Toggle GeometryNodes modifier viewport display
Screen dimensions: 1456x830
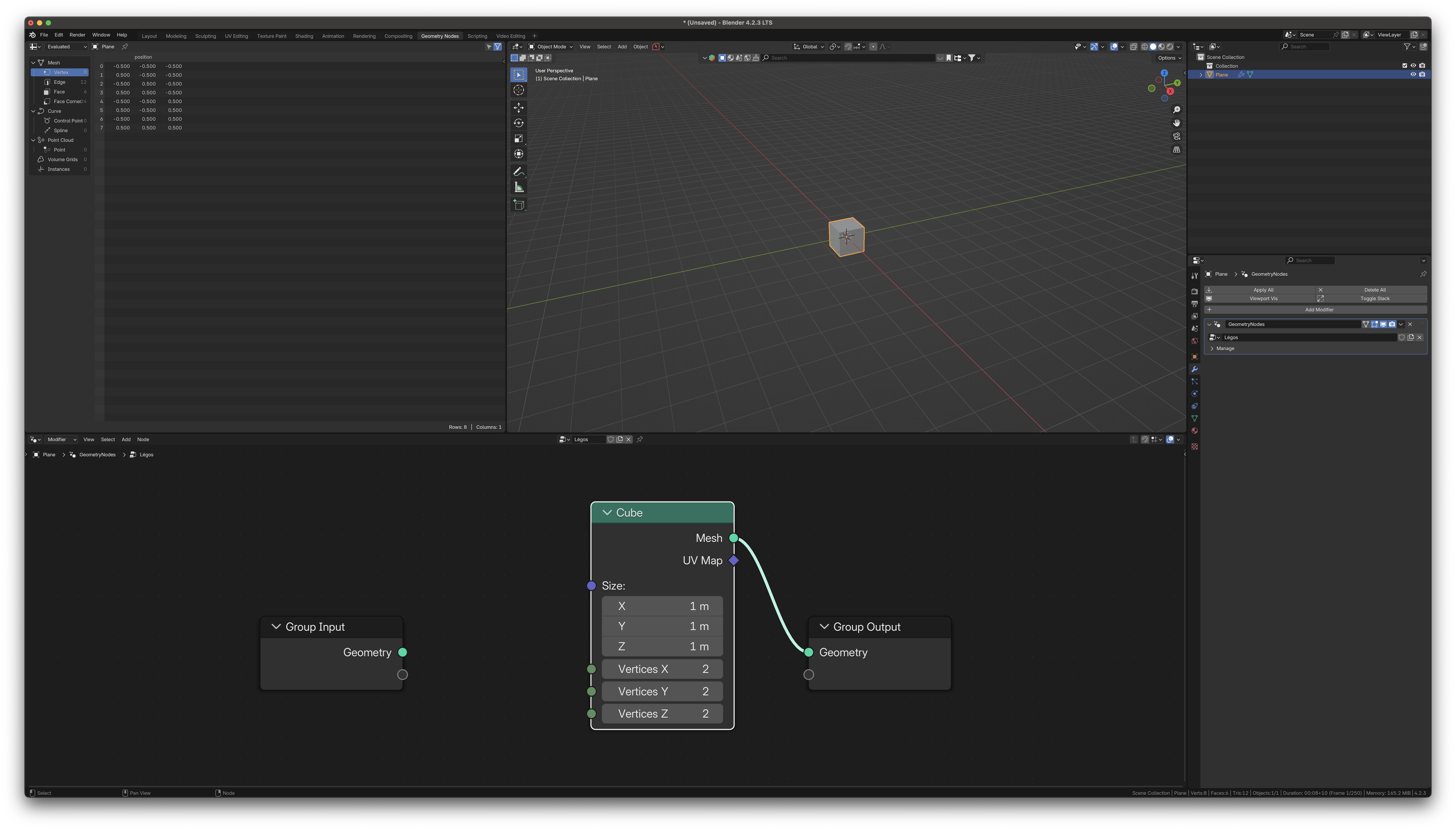pos(1383,324)
